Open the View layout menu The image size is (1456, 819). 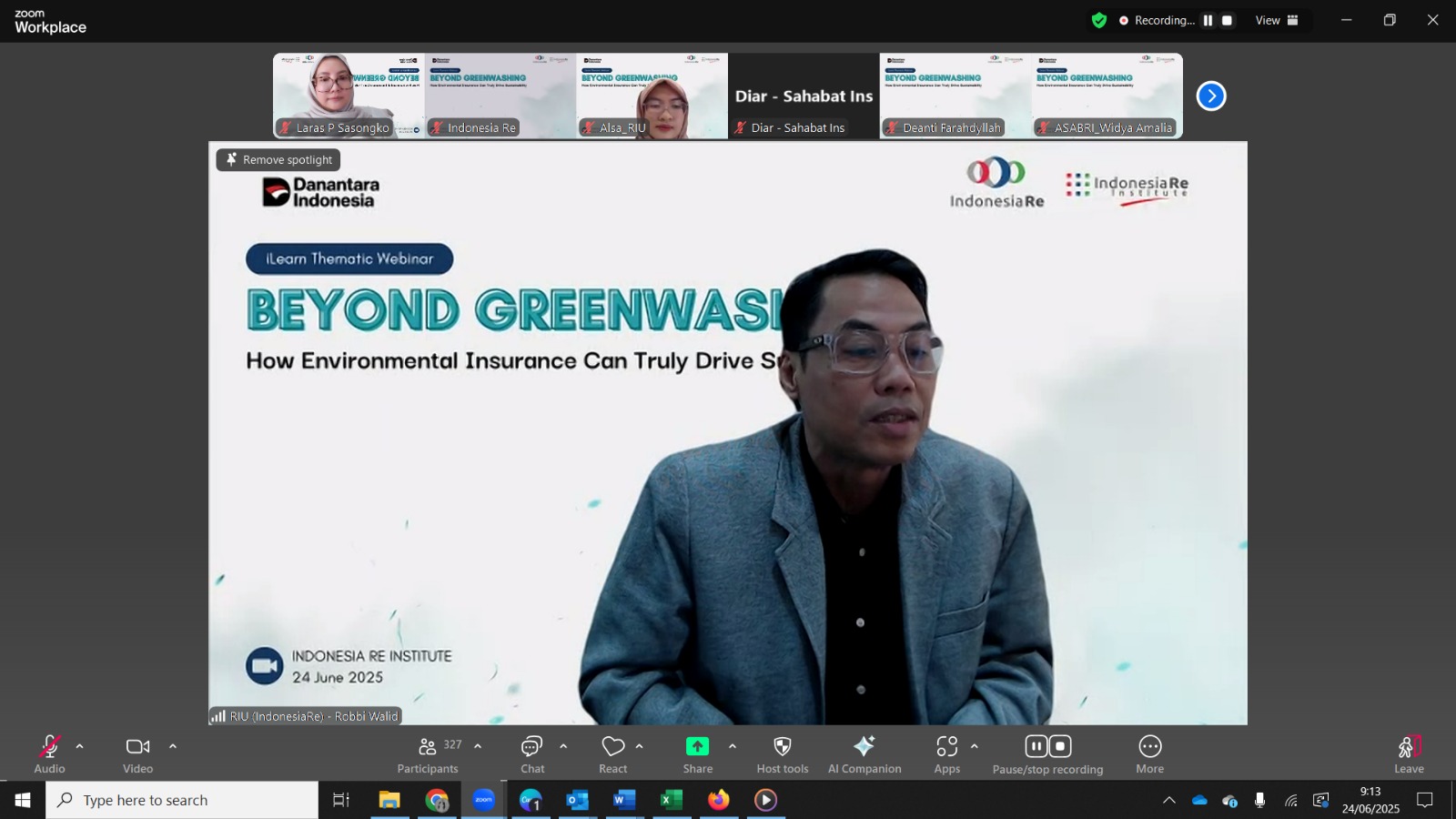tap(1277, 20)
